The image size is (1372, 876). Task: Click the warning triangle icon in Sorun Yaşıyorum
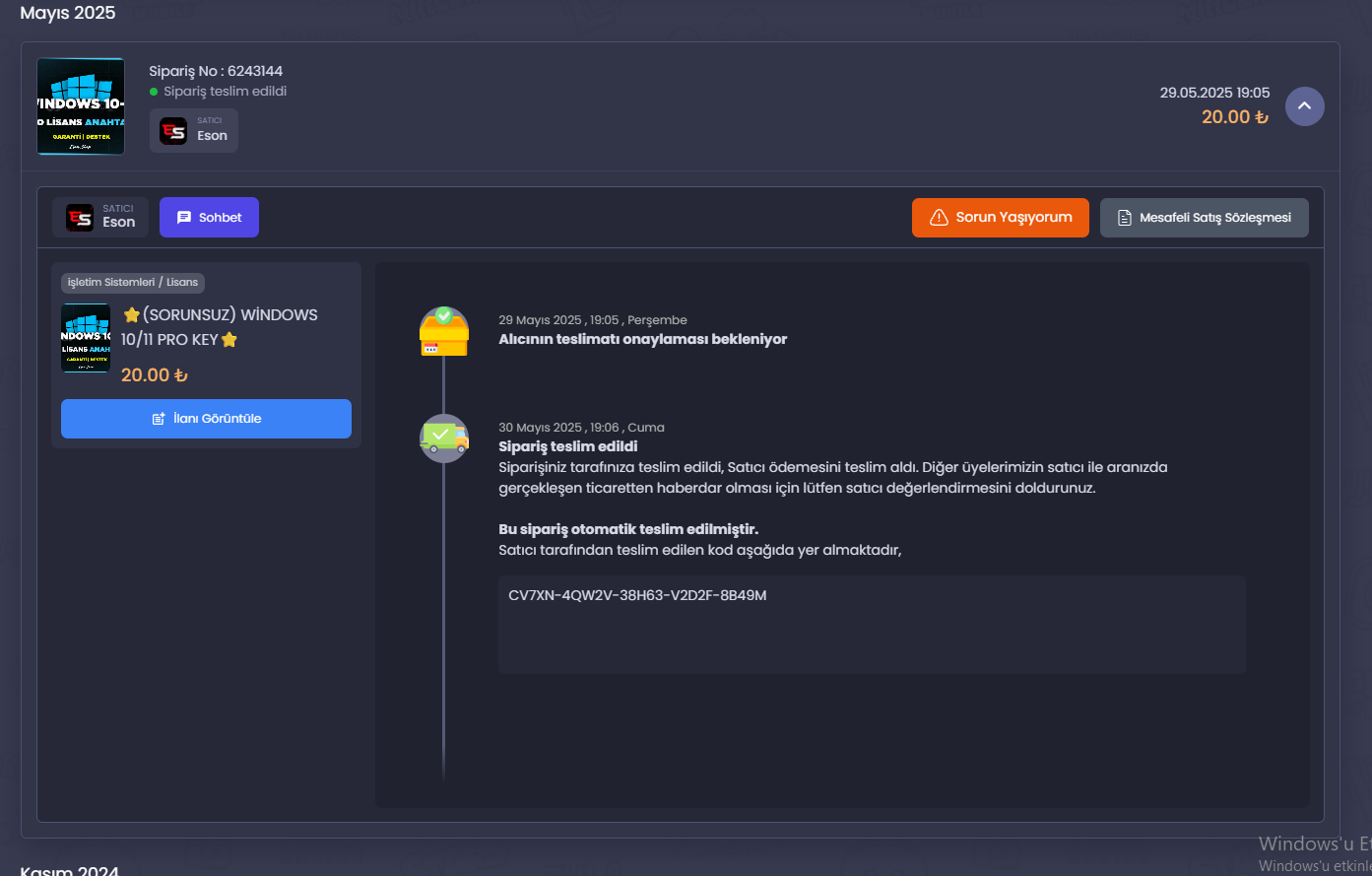pyautogui.click(x=939, y=218)
